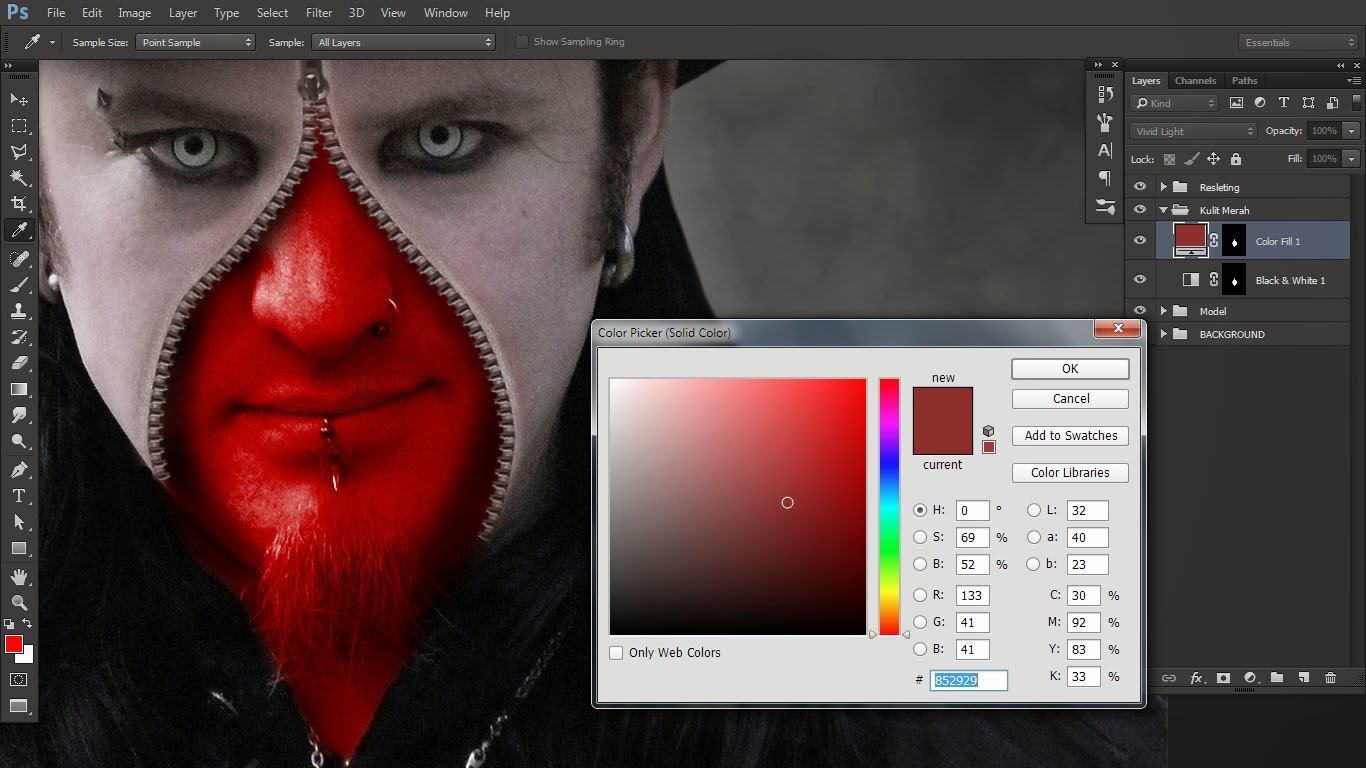Screen dimensions: 1366x768
Task: Filter layers by type layers icon
Action: (x=1284, y=103)
